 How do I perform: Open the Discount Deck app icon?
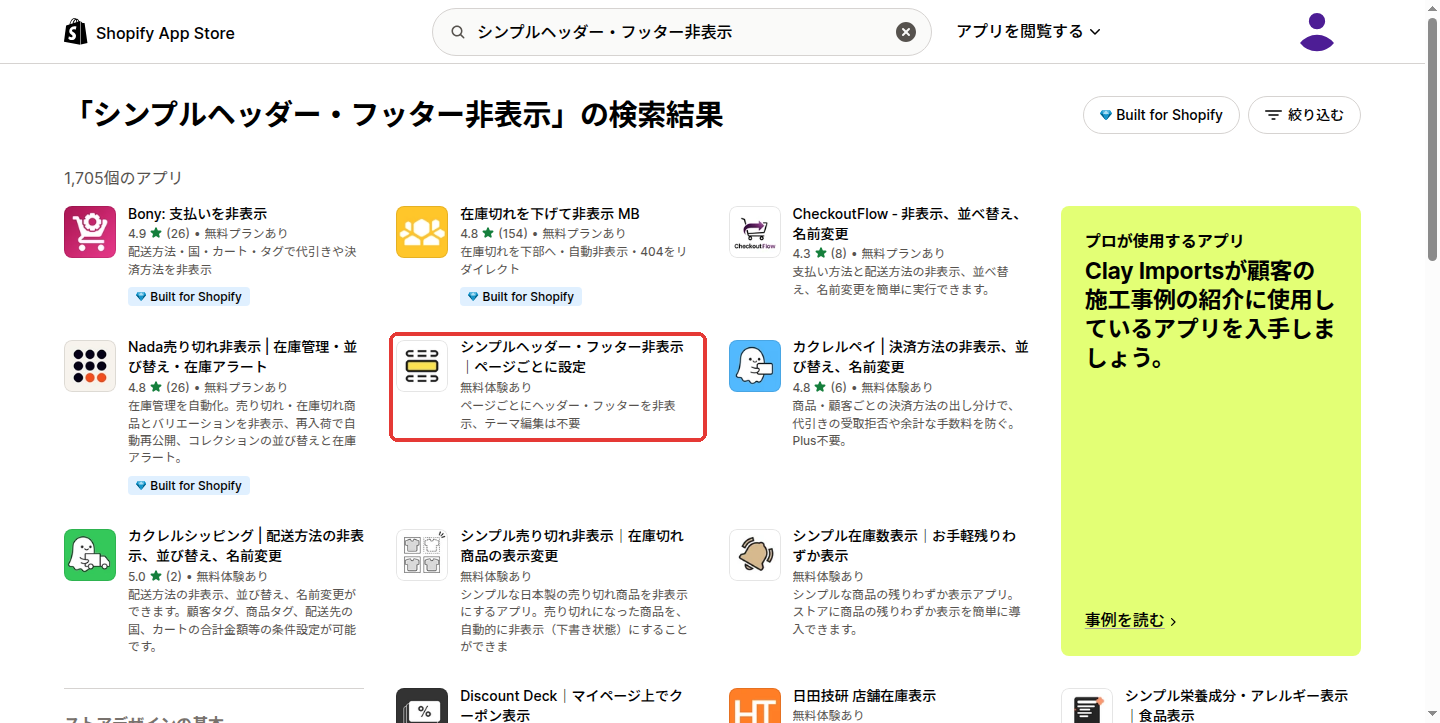coord(422,706)
